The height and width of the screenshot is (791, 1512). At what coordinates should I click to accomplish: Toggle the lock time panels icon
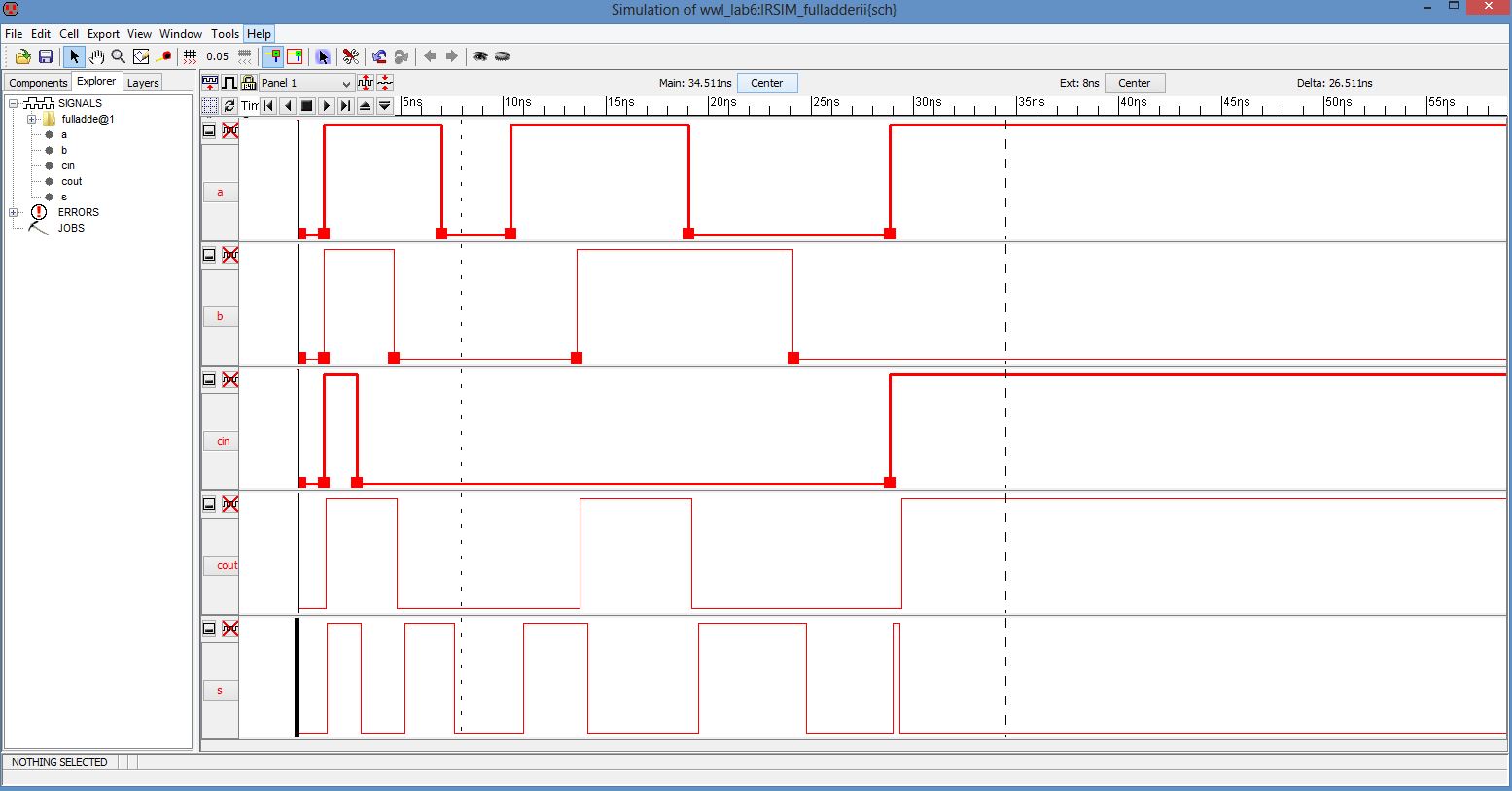pyautogui.click(x=248, y=83)
